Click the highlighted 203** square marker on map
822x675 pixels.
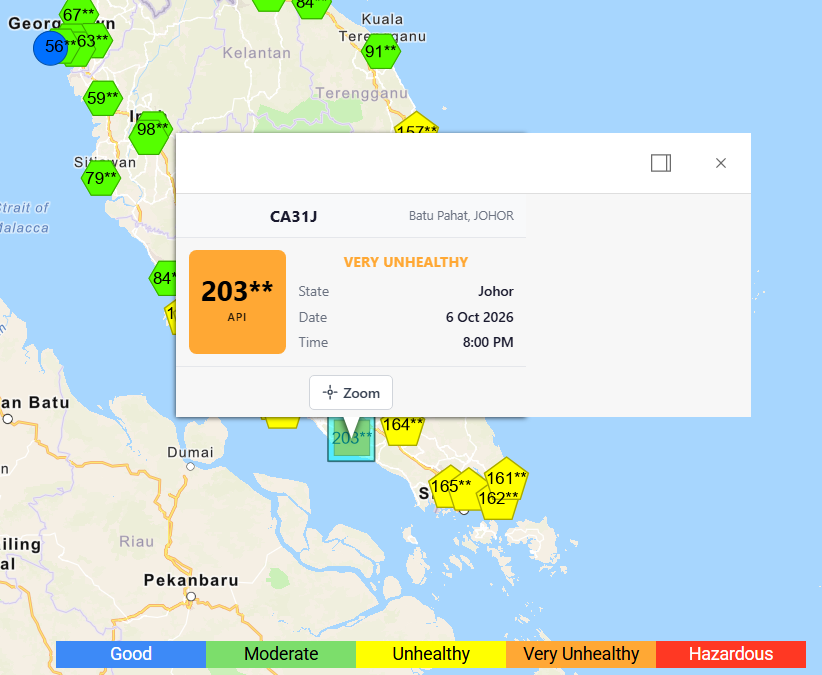click(351, 440)
